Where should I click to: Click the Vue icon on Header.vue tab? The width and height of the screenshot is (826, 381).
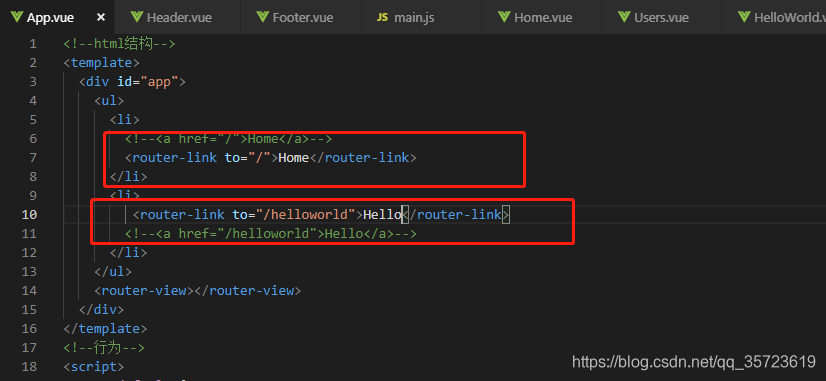point(137,17)
